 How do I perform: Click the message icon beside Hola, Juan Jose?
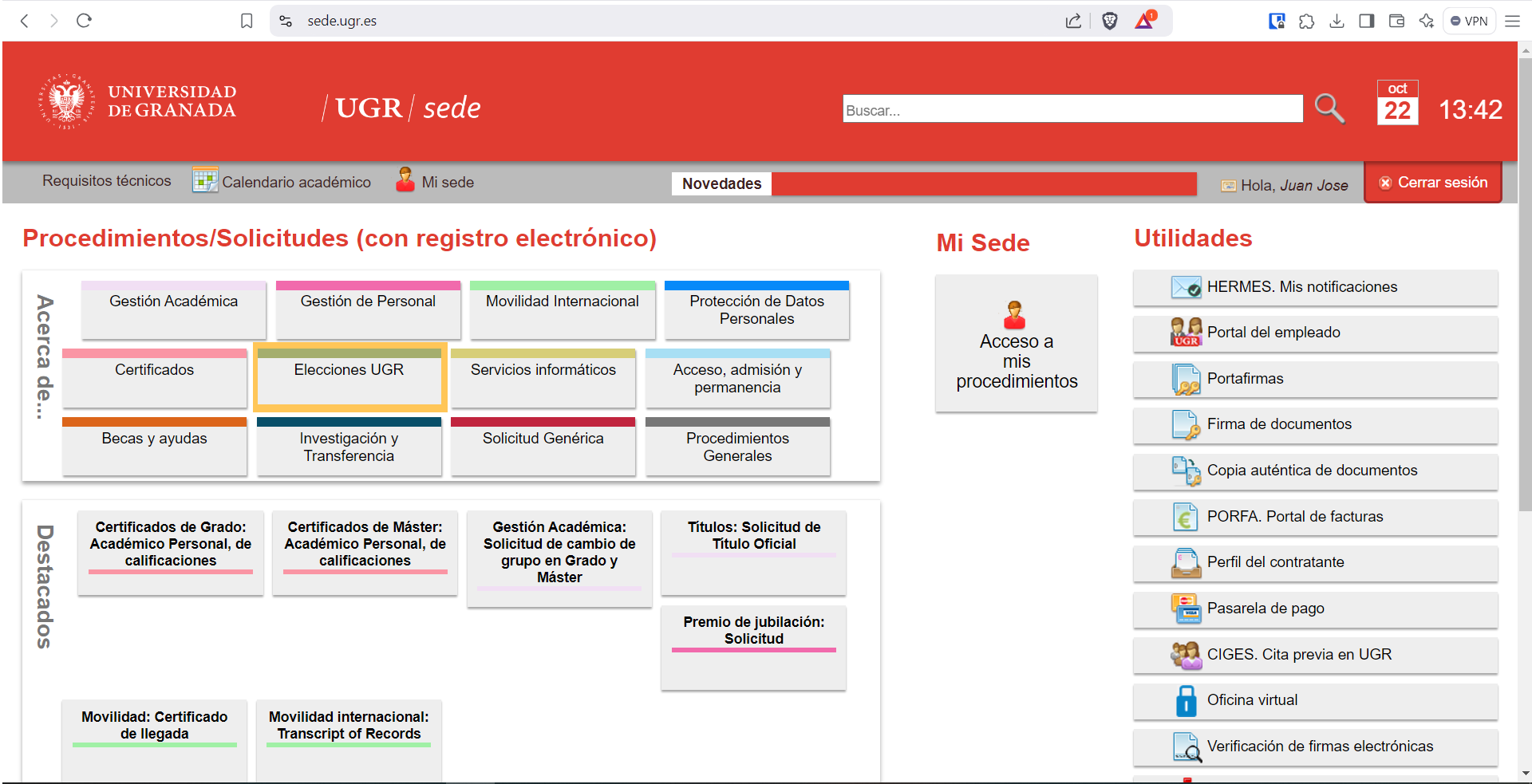point(1228,186)
